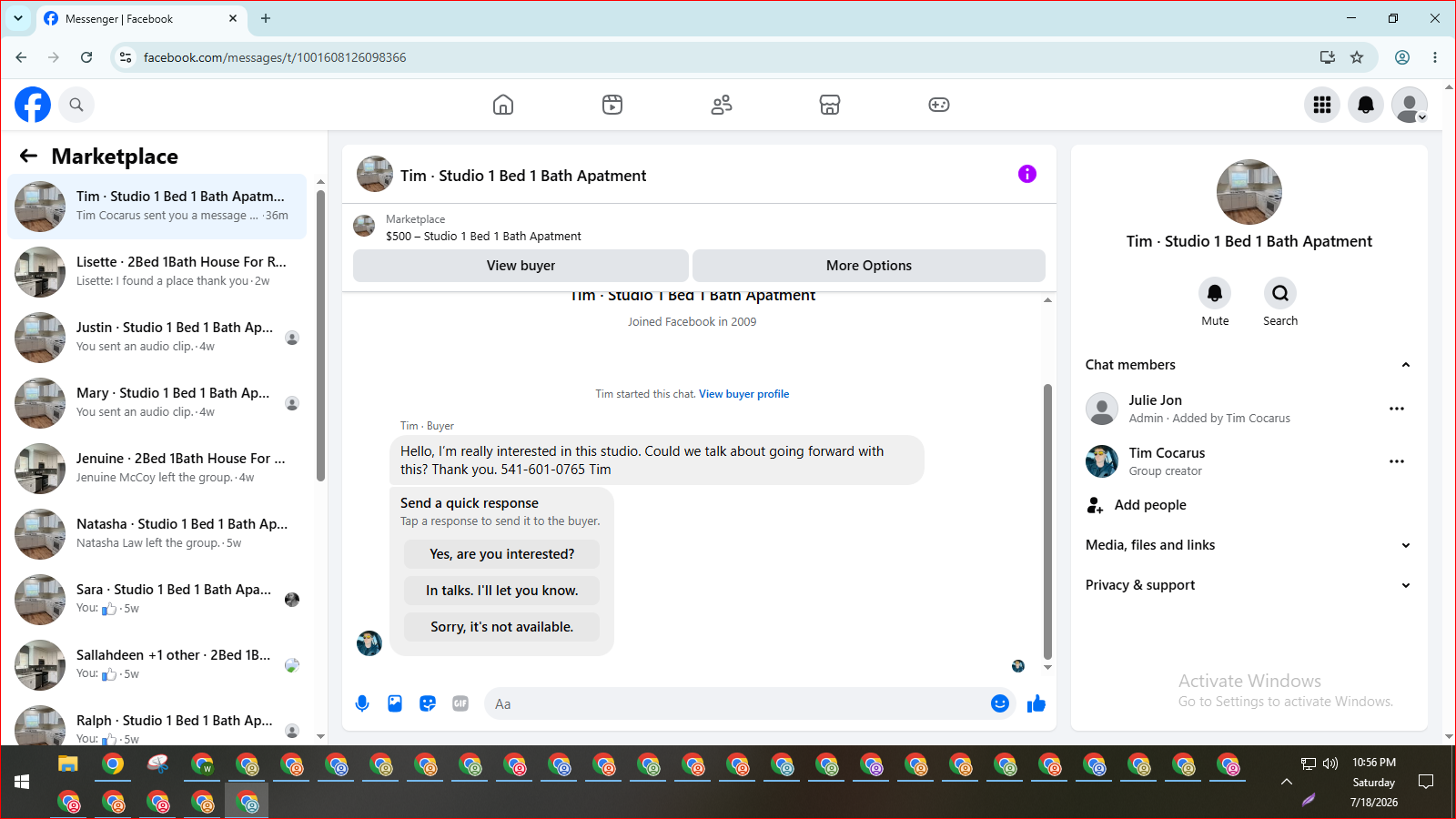Viewport: 1456px width, 819px height.
Task: Open Natasha Studio 1 Bed conversation
Action: click(157, 534)
